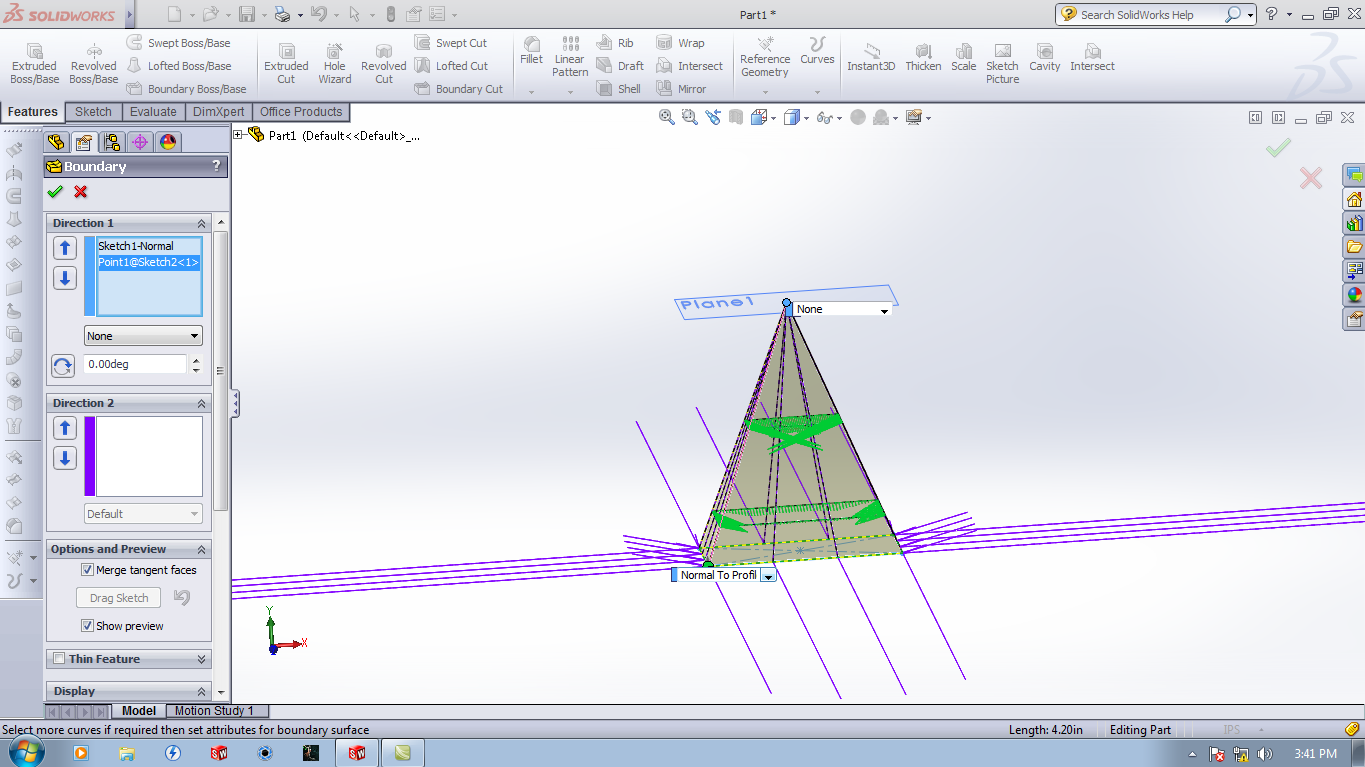This screenshot has width=1365, height=767.
Task: Enable the Thin Feature checkbox
Action: pyautogui.click(x=59, y=659)
